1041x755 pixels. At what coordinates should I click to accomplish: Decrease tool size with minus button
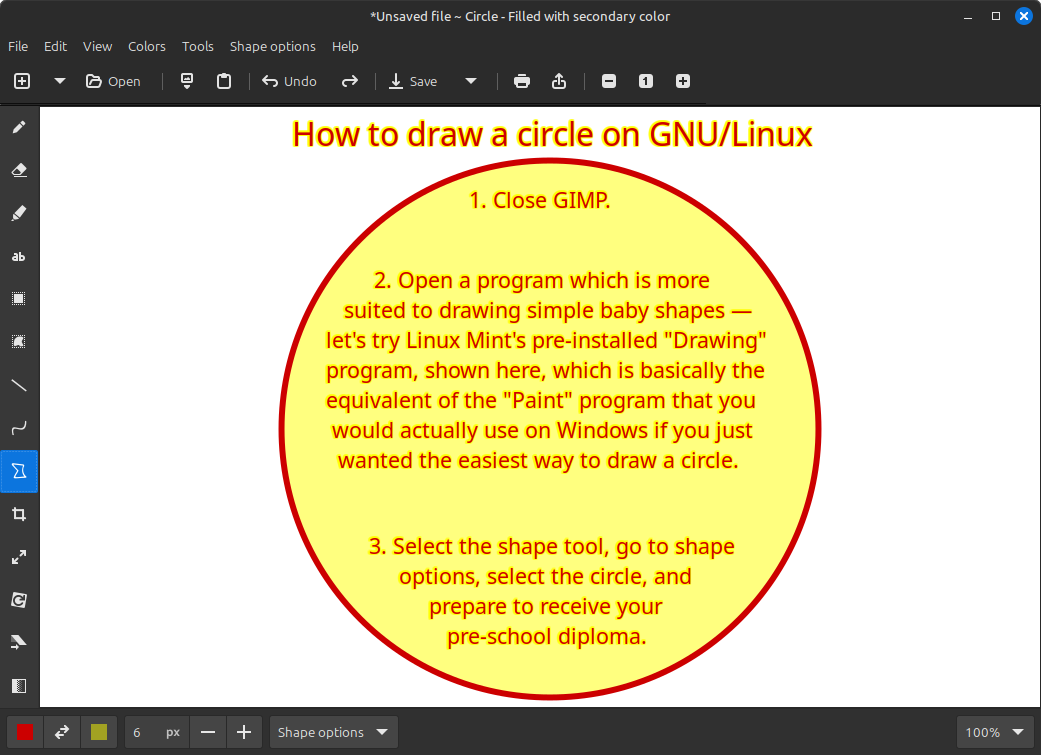208,732
